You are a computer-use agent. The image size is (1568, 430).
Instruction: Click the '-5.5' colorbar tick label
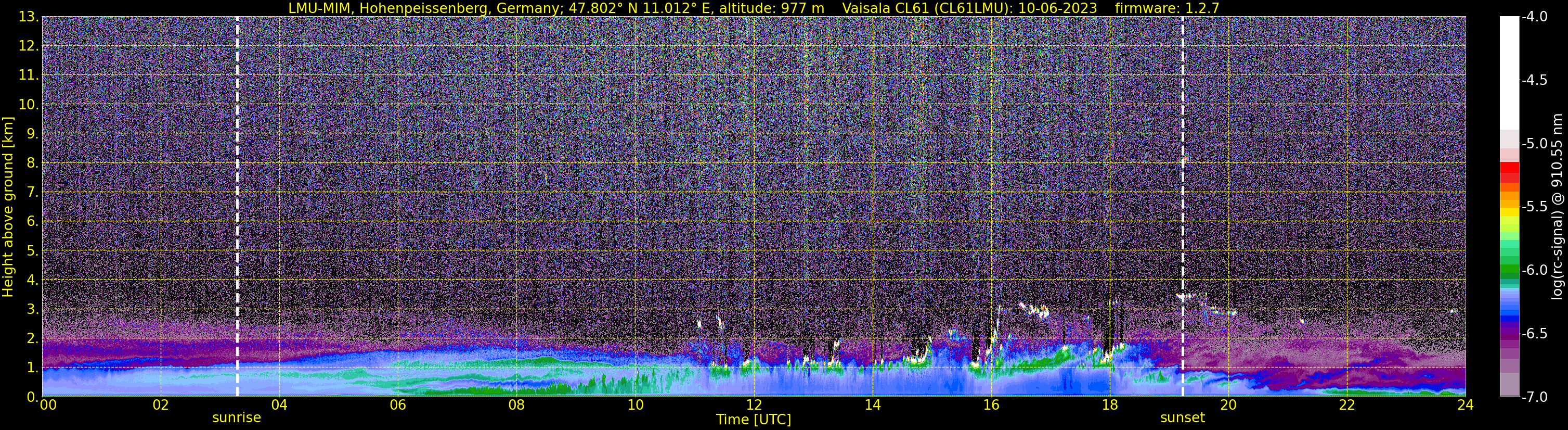click(x=1535, y=207)
